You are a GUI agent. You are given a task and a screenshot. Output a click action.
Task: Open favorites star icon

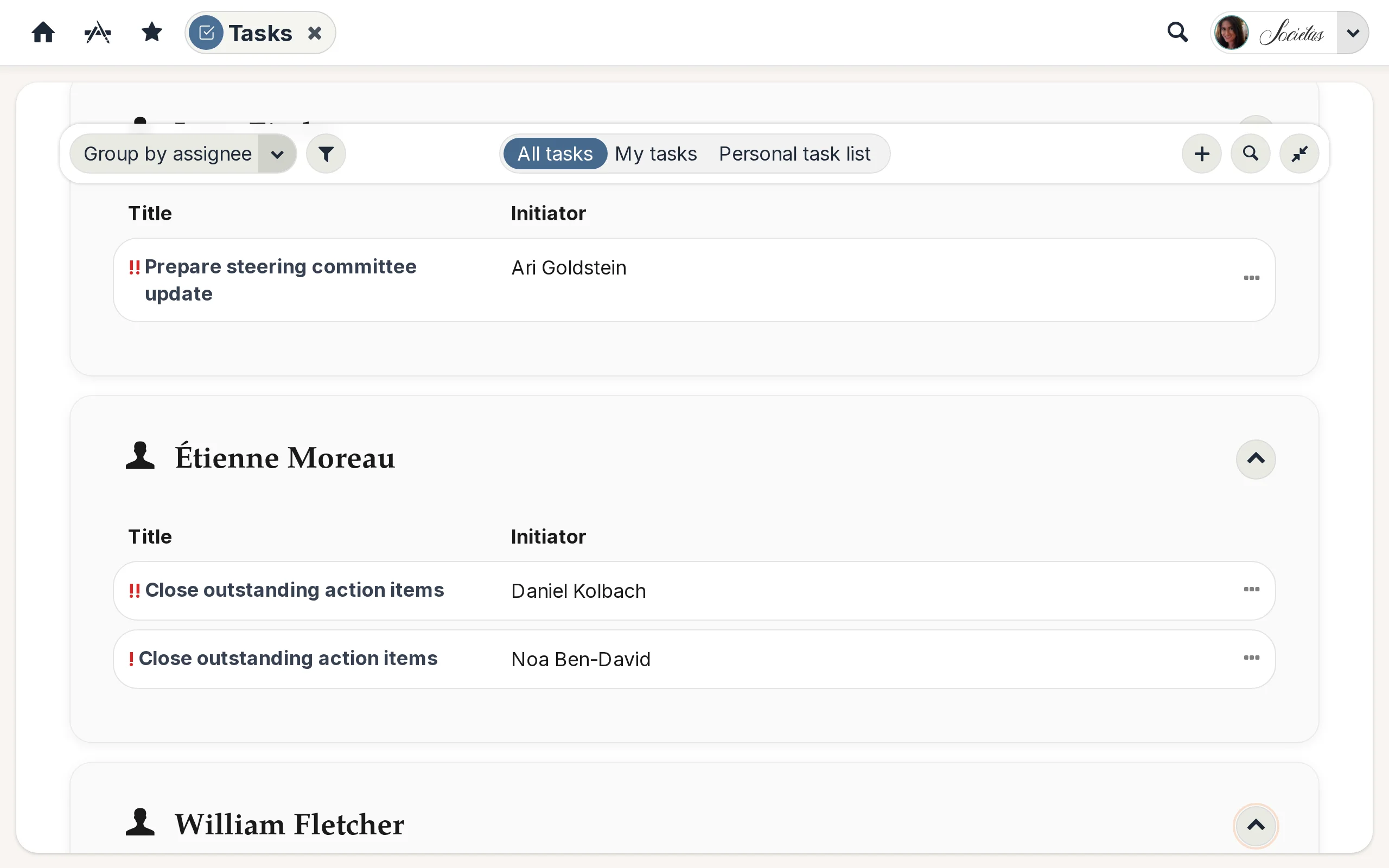click(151, 32)
